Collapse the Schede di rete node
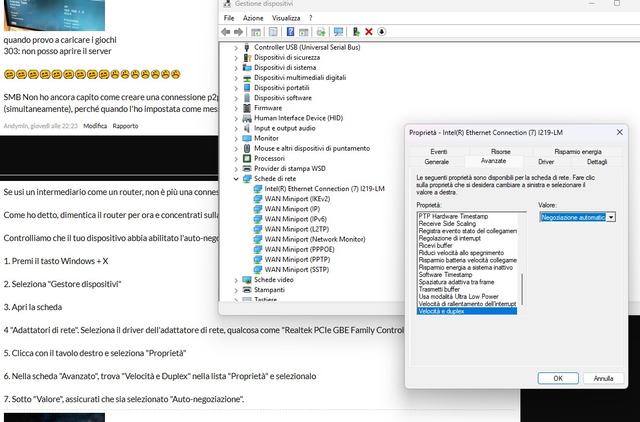The height and width of the screenshot is (422, 640). coord(236,179)
